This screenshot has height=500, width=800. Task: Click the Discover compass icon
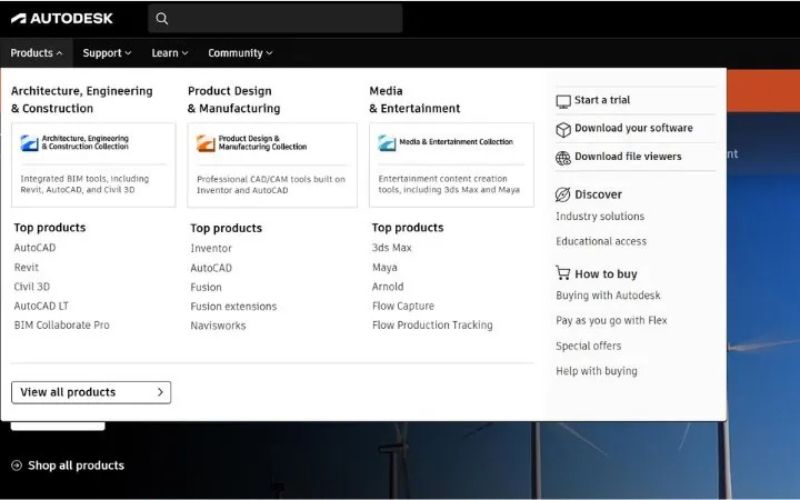point(562,194)
